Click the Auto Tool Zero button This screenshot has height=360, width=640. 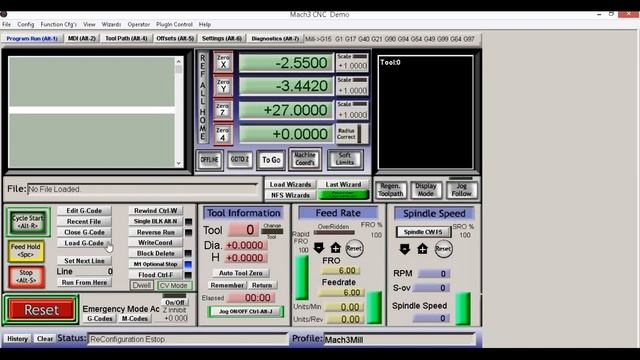[241, 273]
